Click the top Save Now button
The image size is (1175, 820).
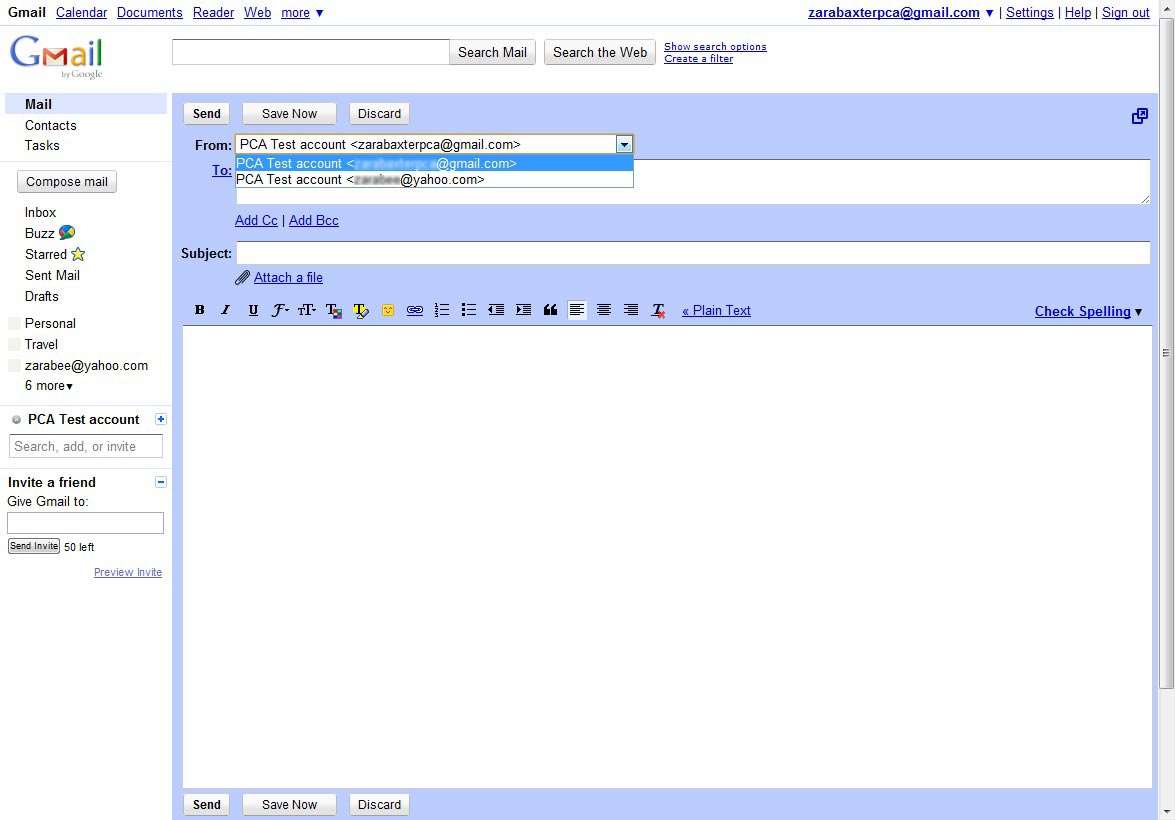click(289, 113)
